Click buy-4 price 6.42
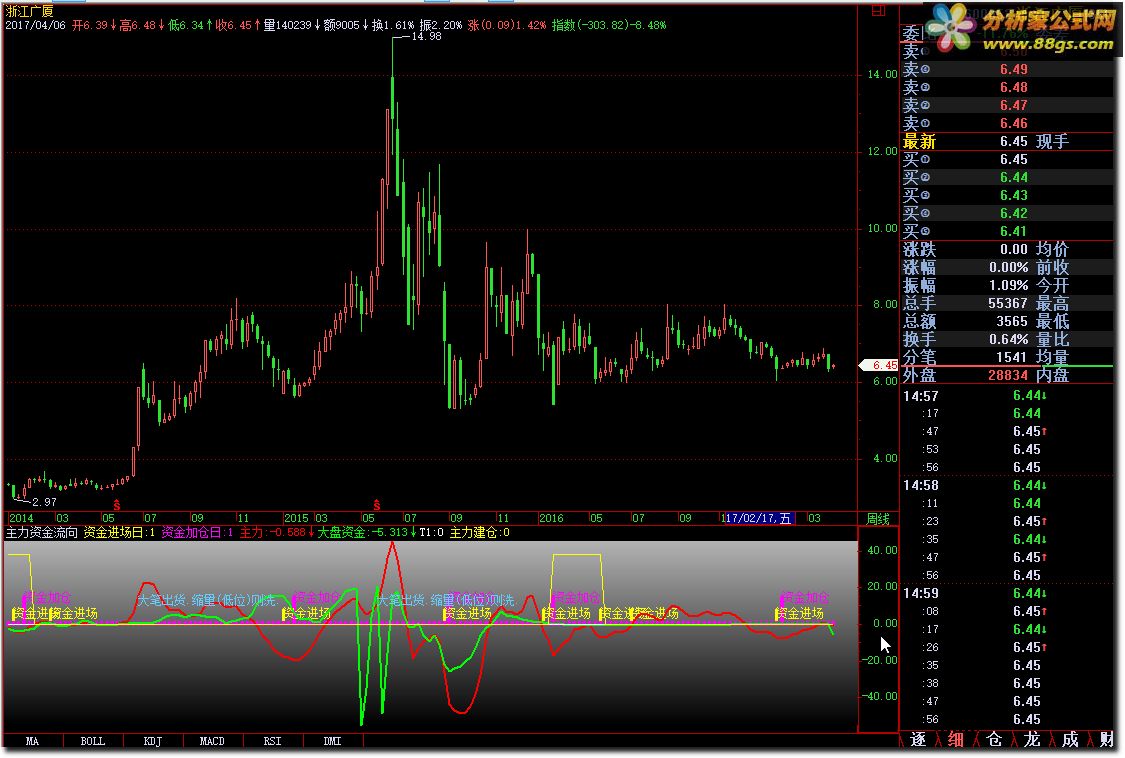The height and width of the screenshot is (758, 1125). click(x=1014, y=213)
